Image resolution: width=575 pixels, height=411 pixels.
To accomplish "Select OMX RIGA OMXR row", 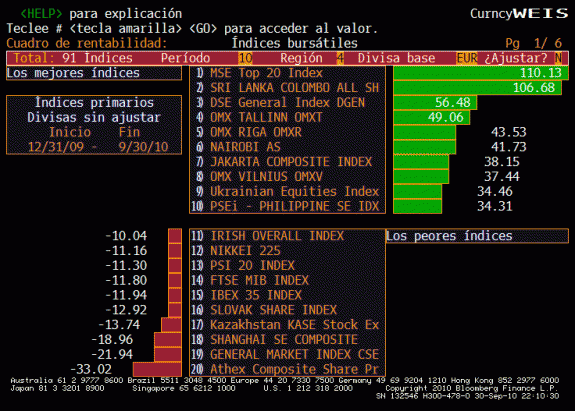I will pyautogui.click(x=288, y=132).
